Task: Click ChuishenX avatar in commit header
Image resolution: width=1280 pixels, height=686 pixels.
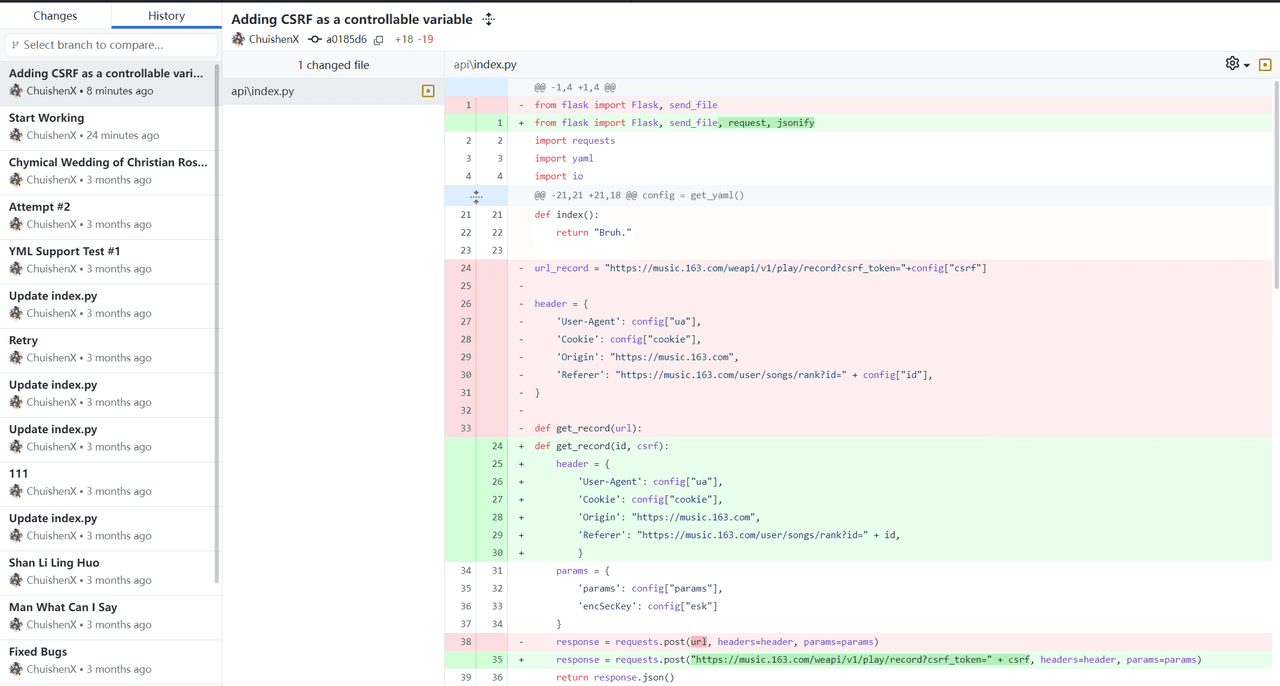Action: click(x=238, y=39)
